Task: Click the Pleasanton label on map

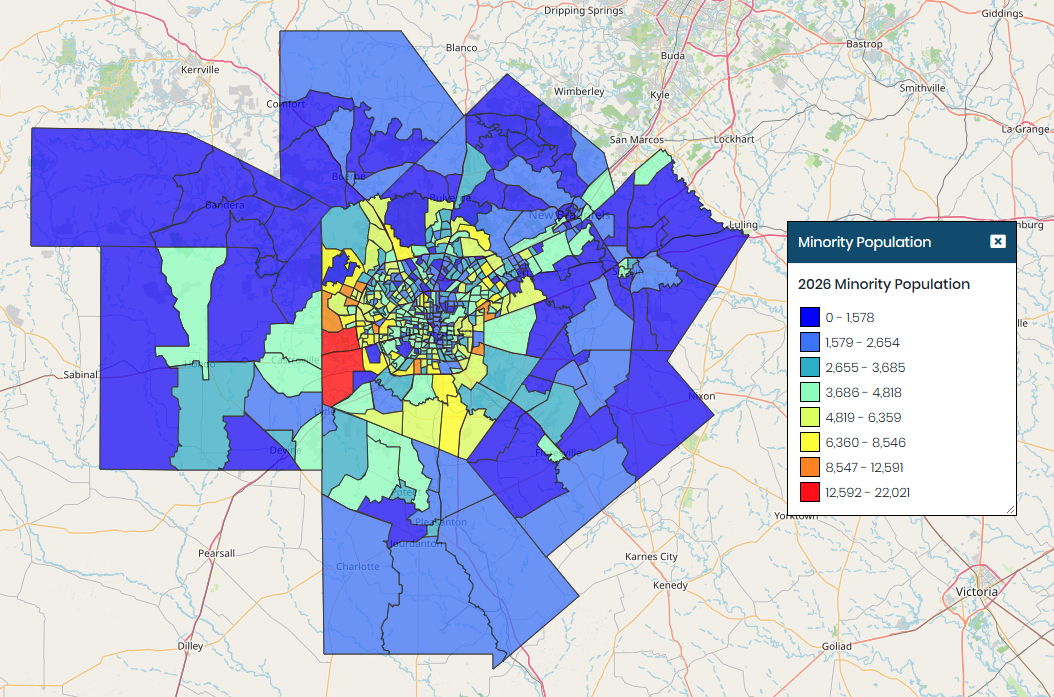Action: (x=441, y=522)
